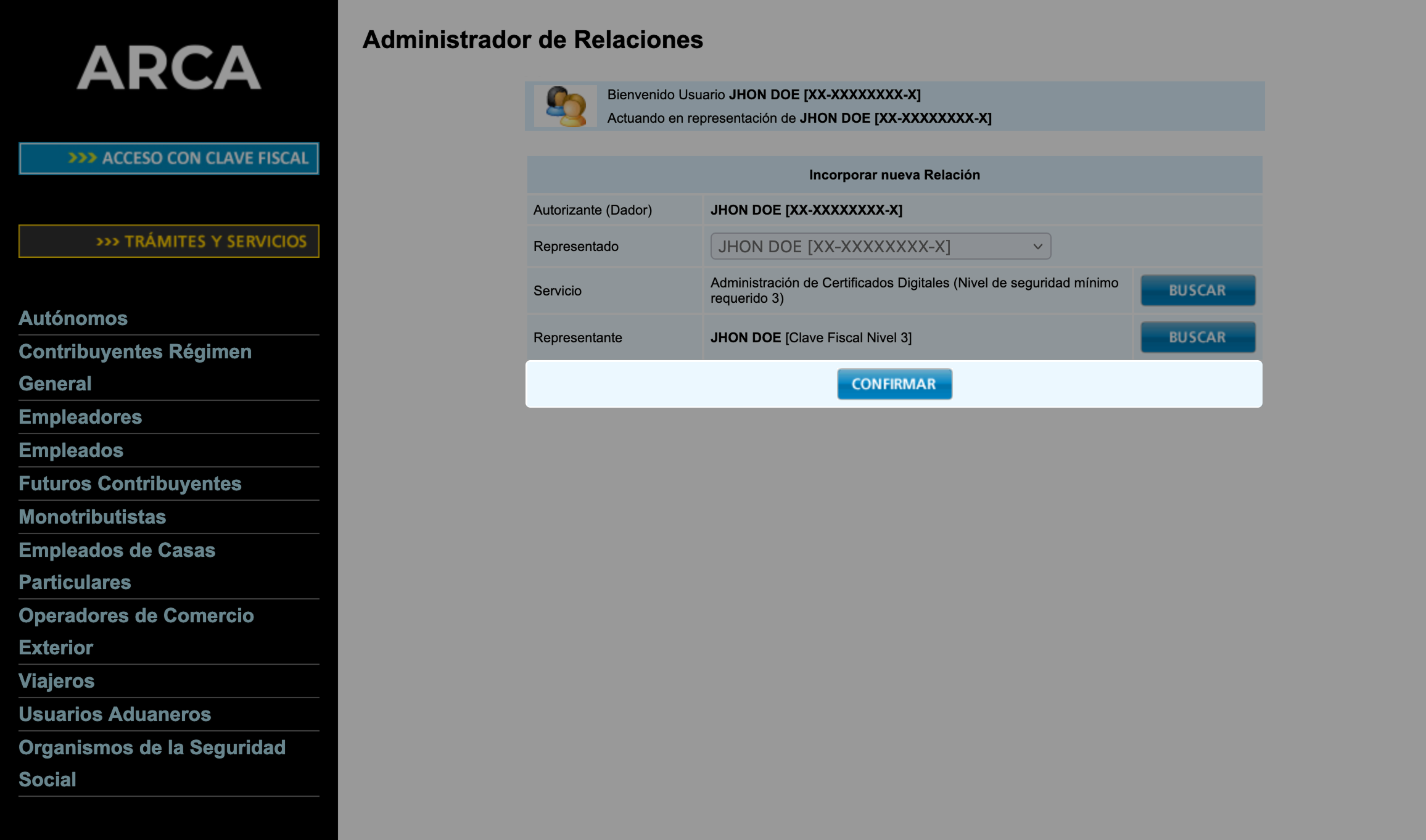
Task: Open the Representado dropdown
Action: pos(880,246)
